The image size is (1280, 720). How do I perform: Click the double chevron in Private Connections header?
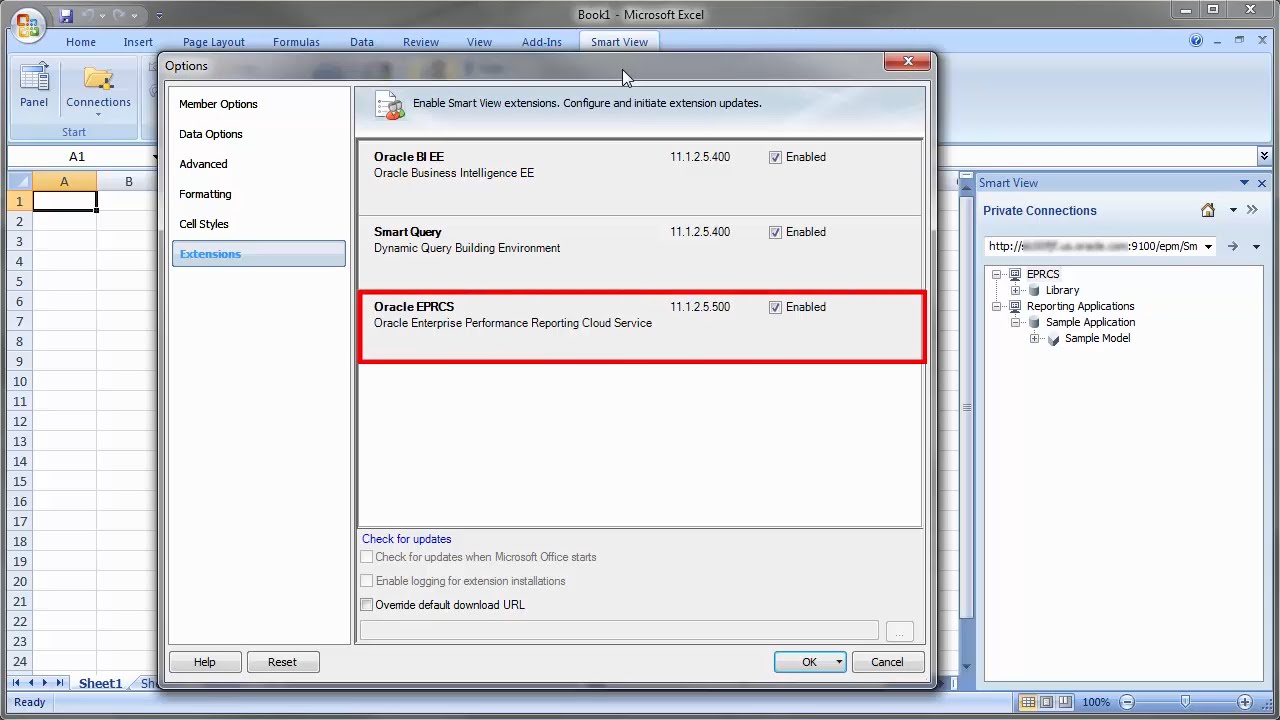[x=1252, y=210]
